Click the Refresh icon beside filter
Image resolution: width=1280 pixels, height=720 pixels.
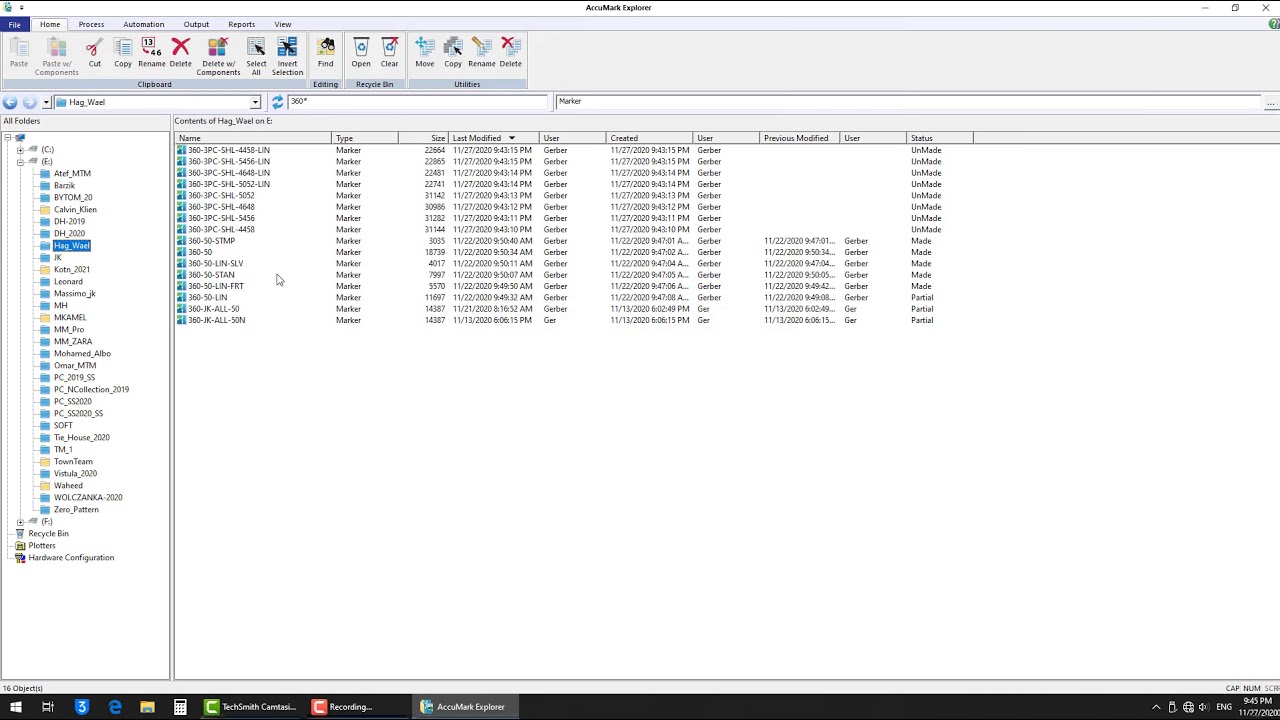277,102
